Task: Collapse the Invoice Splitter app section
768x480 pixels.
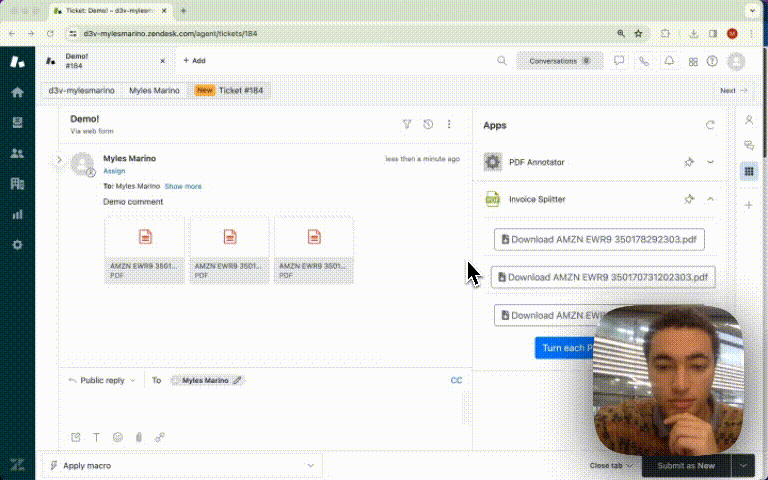Action: (711, 199)
